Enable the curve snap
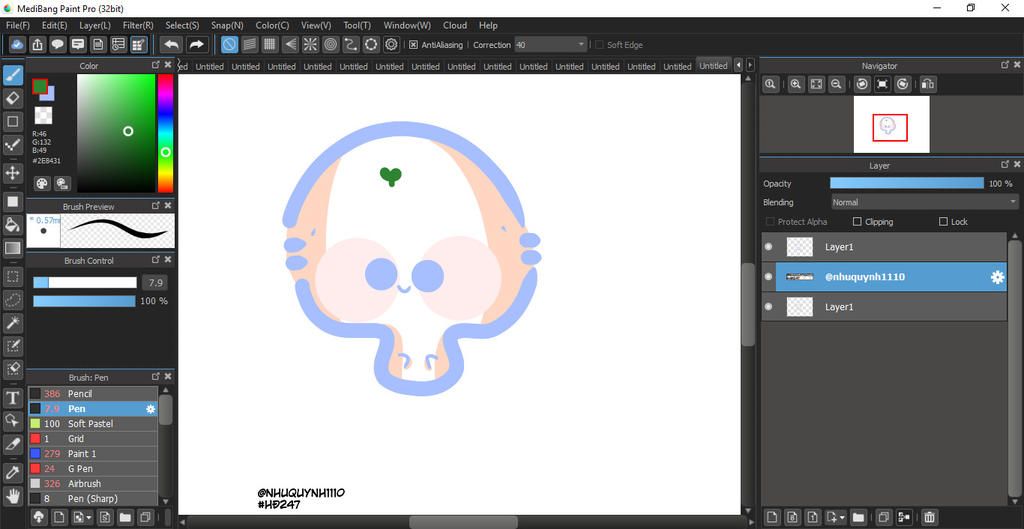 pyautogui.click(x=351, y=44)
